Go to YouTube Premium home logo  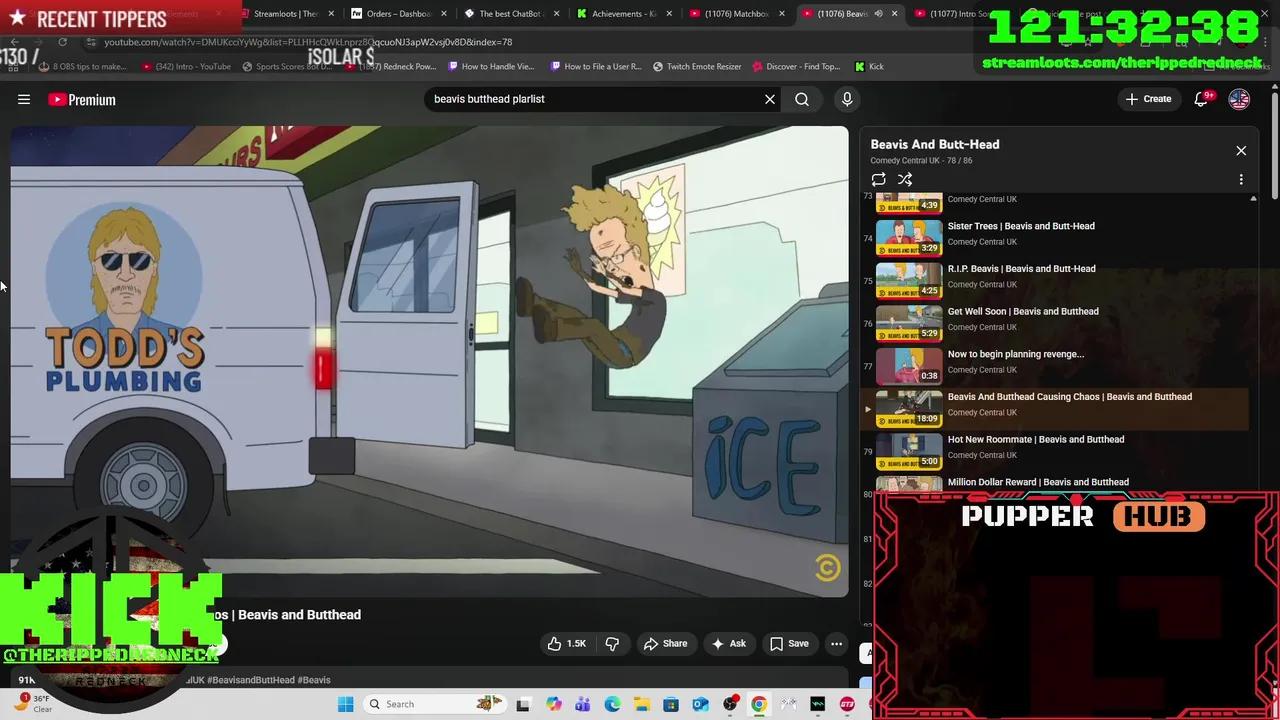pos(82,100)
